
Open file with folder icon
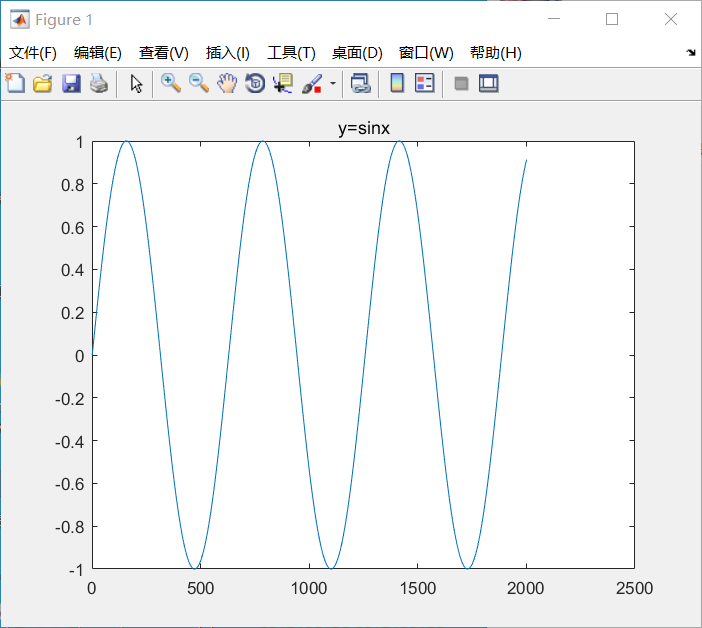tap(43, 83)
